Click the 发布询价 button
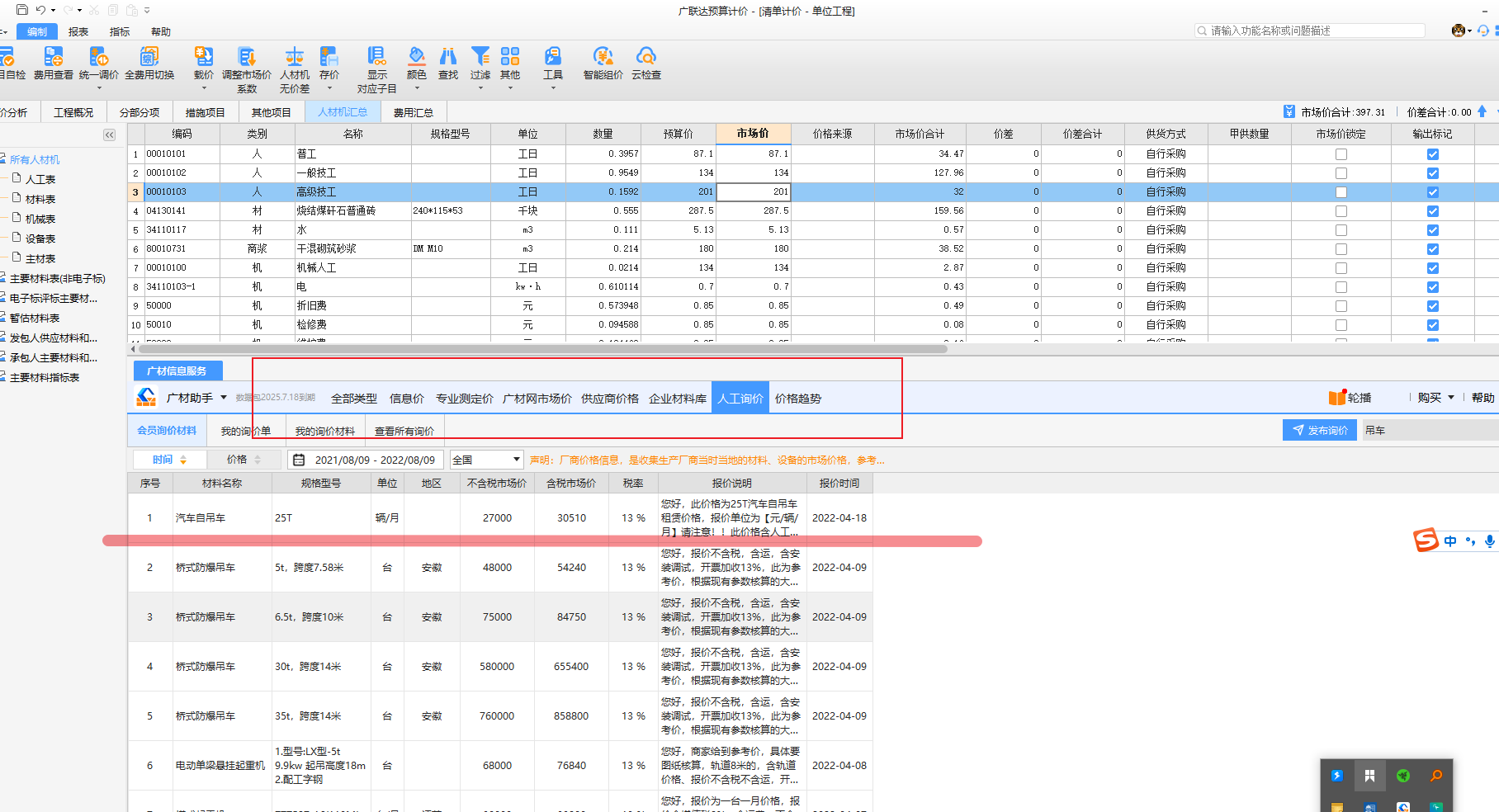The width and height of the screenshot is (1499, 812). [1319, 430]
